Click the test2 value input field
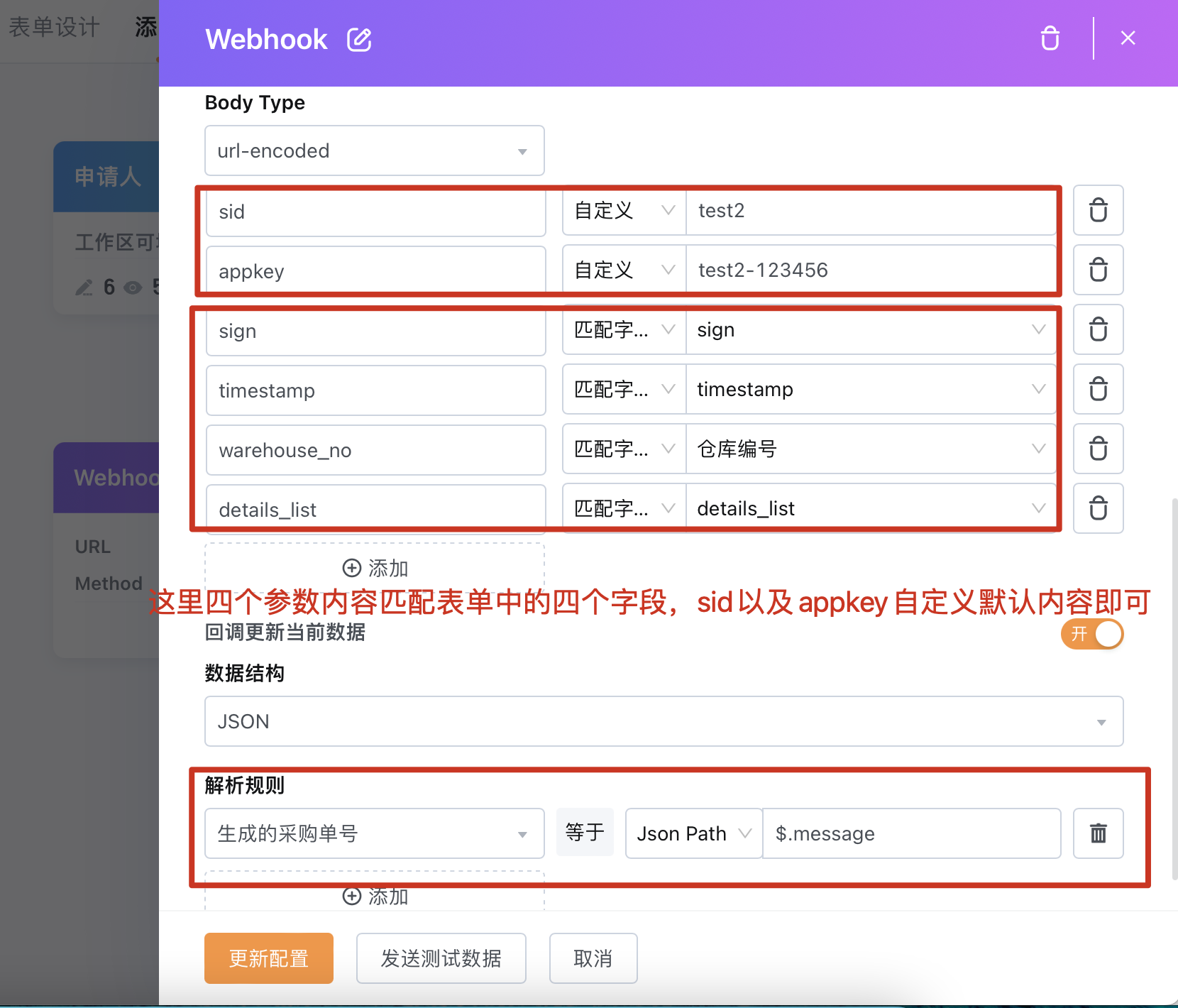 (871, 210)
